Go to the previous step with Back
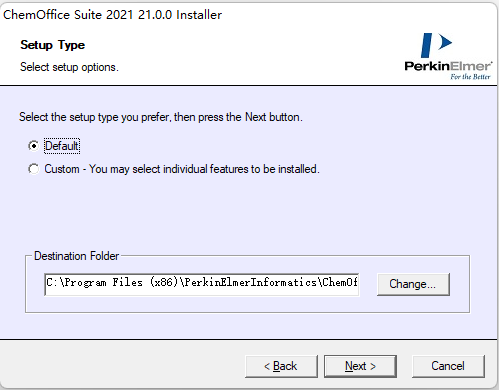 coord(281,366)
